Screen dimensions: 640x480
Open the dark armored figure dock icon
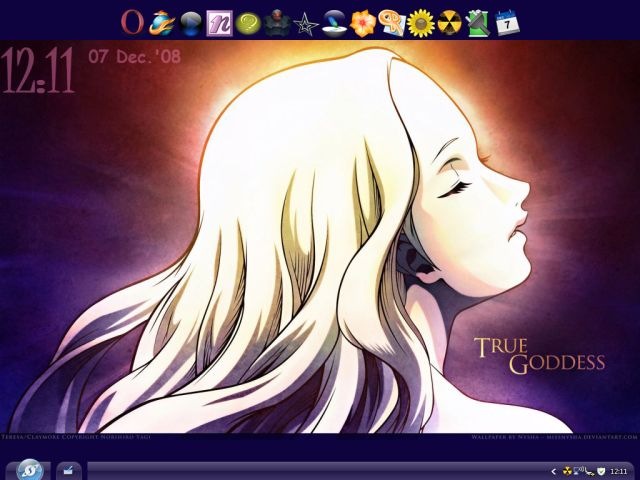click(x=277, y=24)
